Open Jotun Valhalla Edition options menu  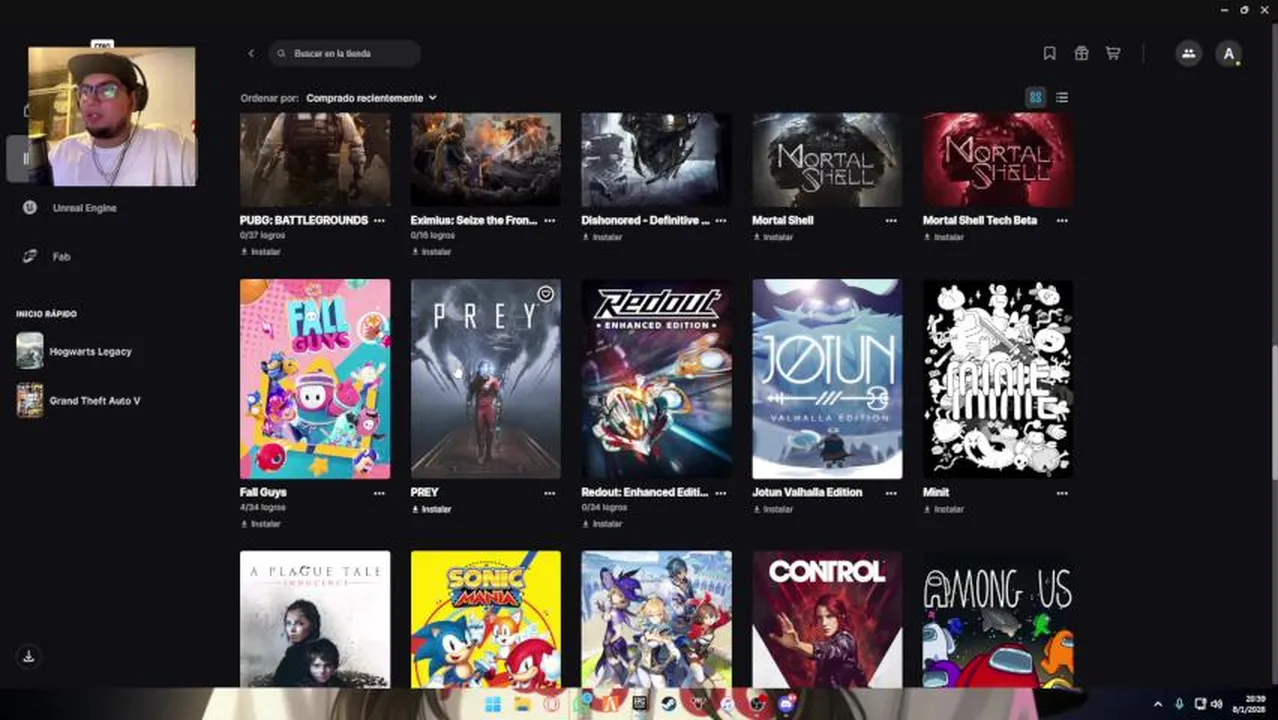(x=891, y=493)
